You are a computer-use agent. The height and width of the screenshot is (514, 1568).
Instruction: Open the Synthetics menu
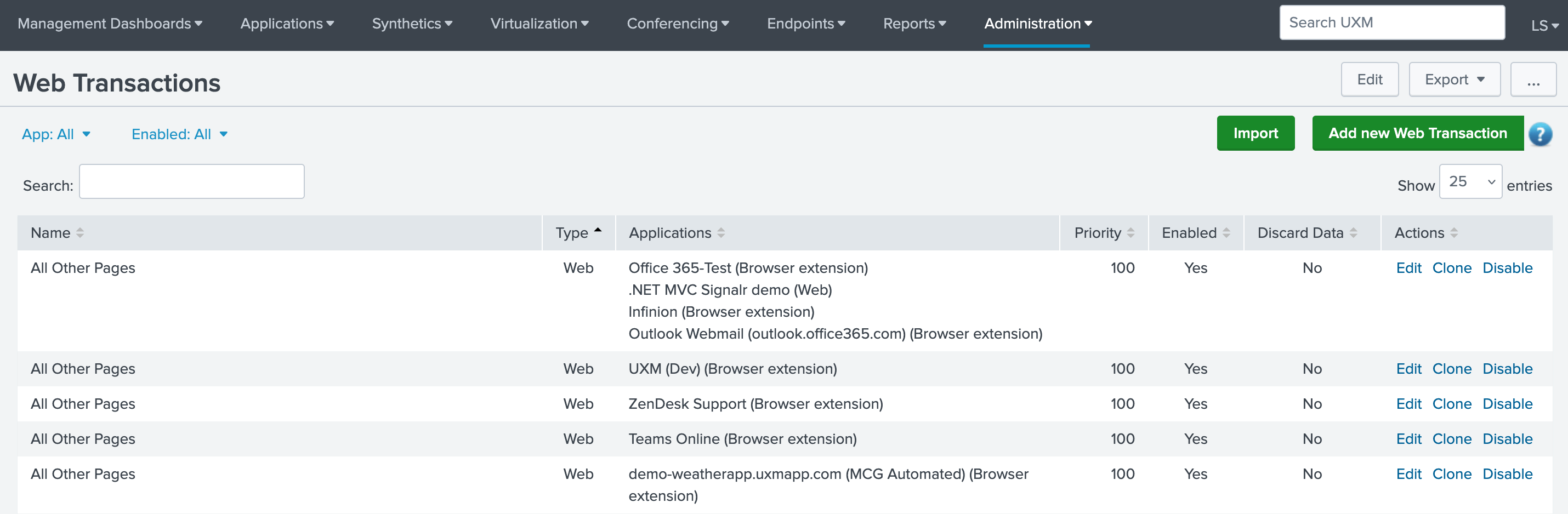pos(412,24)
